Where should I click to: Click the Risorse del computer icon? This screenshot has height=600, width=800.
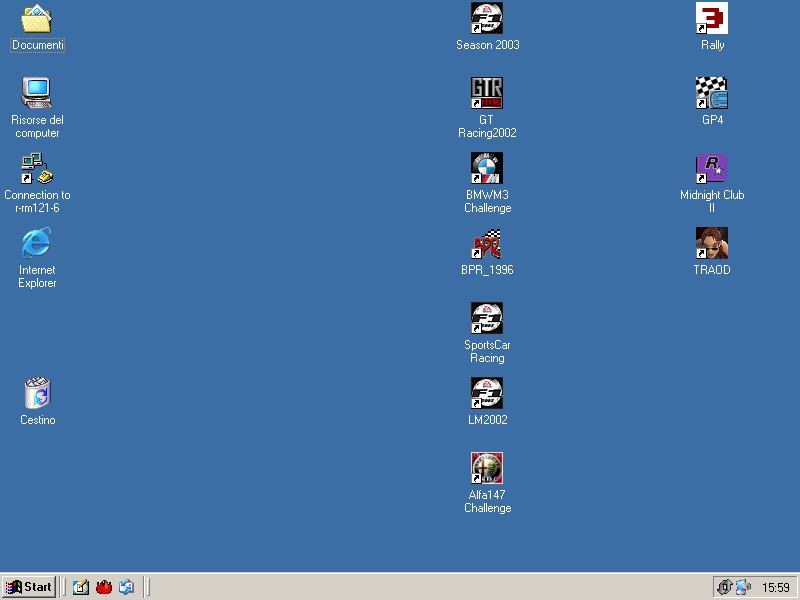pos(37,93)
